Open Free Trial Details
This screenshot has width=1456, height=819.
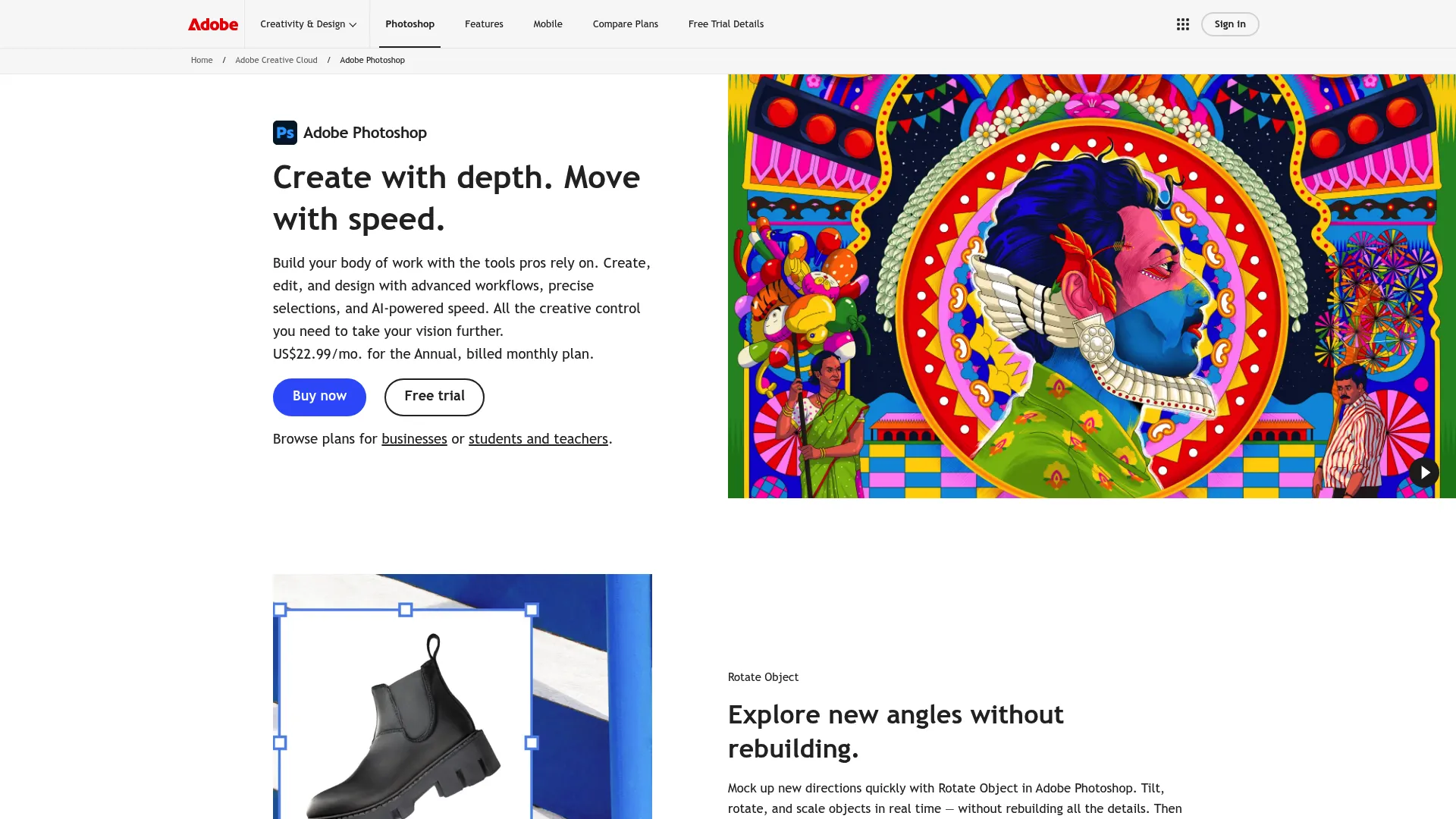726,24
